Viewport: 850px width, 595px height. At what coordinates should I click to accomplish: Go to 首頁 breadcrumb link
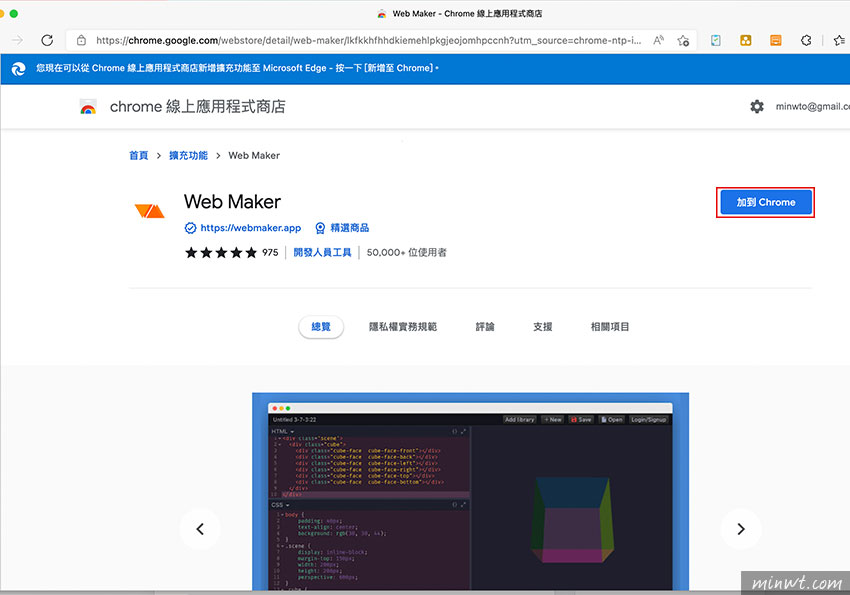click(138, 156)
